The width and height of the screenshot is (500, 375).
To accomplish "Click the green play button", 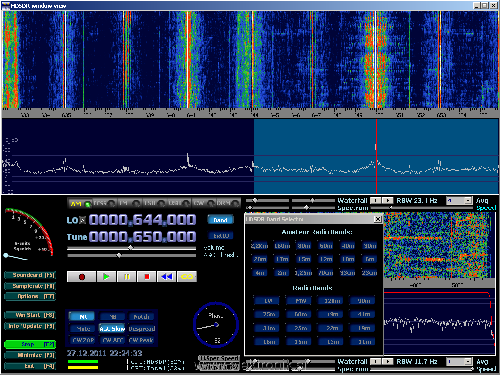I will (x=106, y=277).
